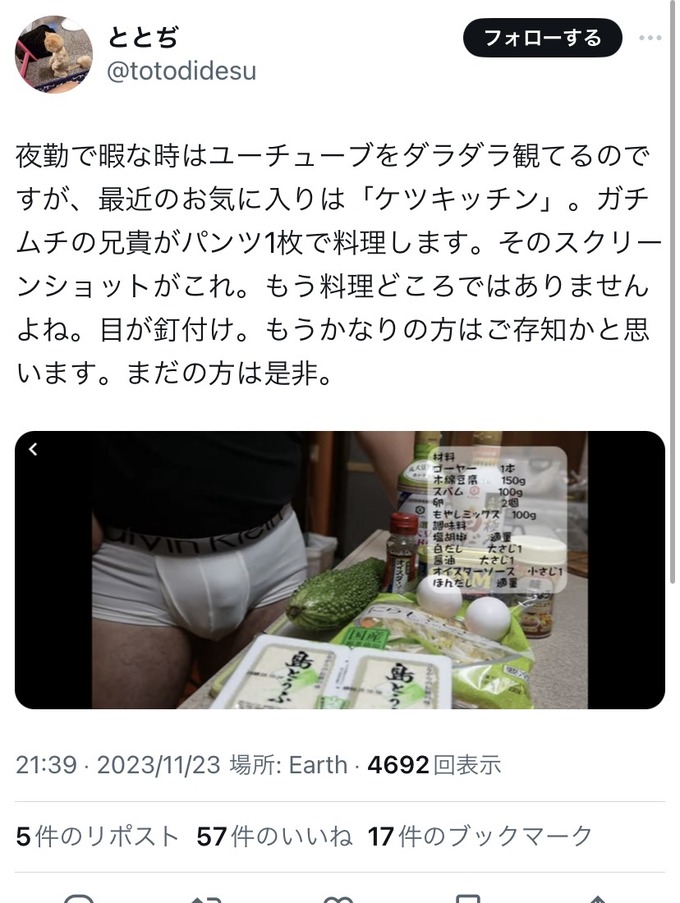Open the 21:39 · 2023/11/23 timestamp
The height and width of the screenshot is (903, 680).
coord(117,765)
